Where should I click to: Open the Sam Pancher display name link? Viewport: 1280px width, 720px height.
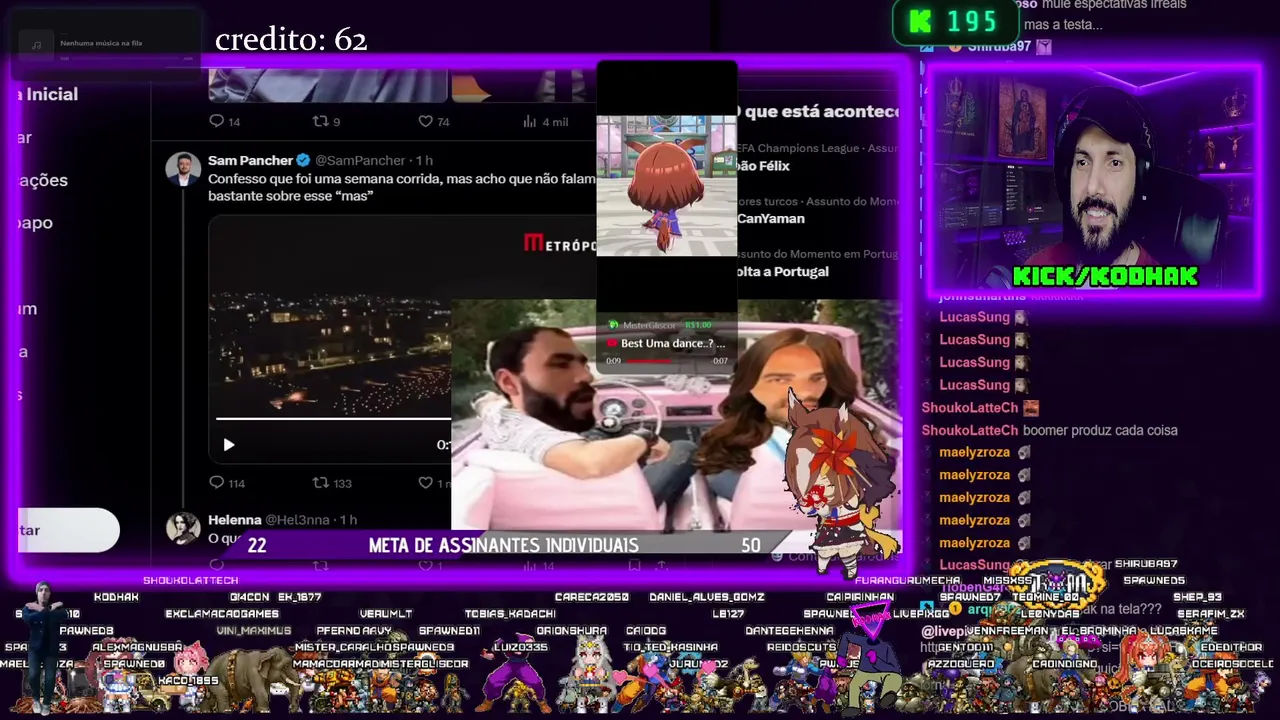(x=250, y=160)
